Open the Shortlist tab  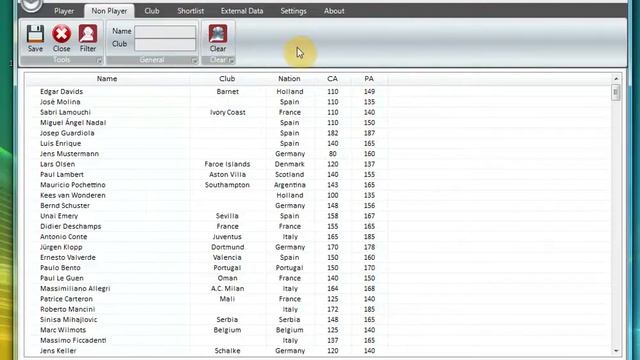click(191, 11)
